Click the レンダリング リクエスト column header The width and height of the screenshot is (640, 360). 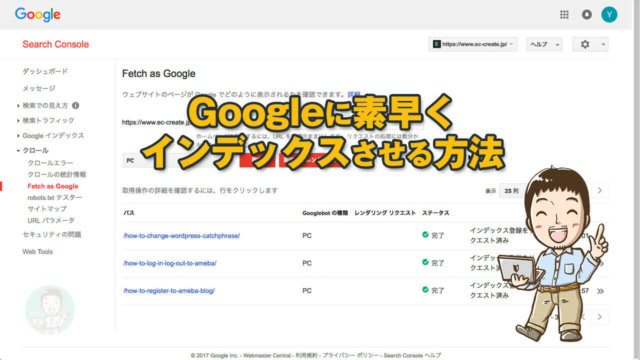pos(385,213)
